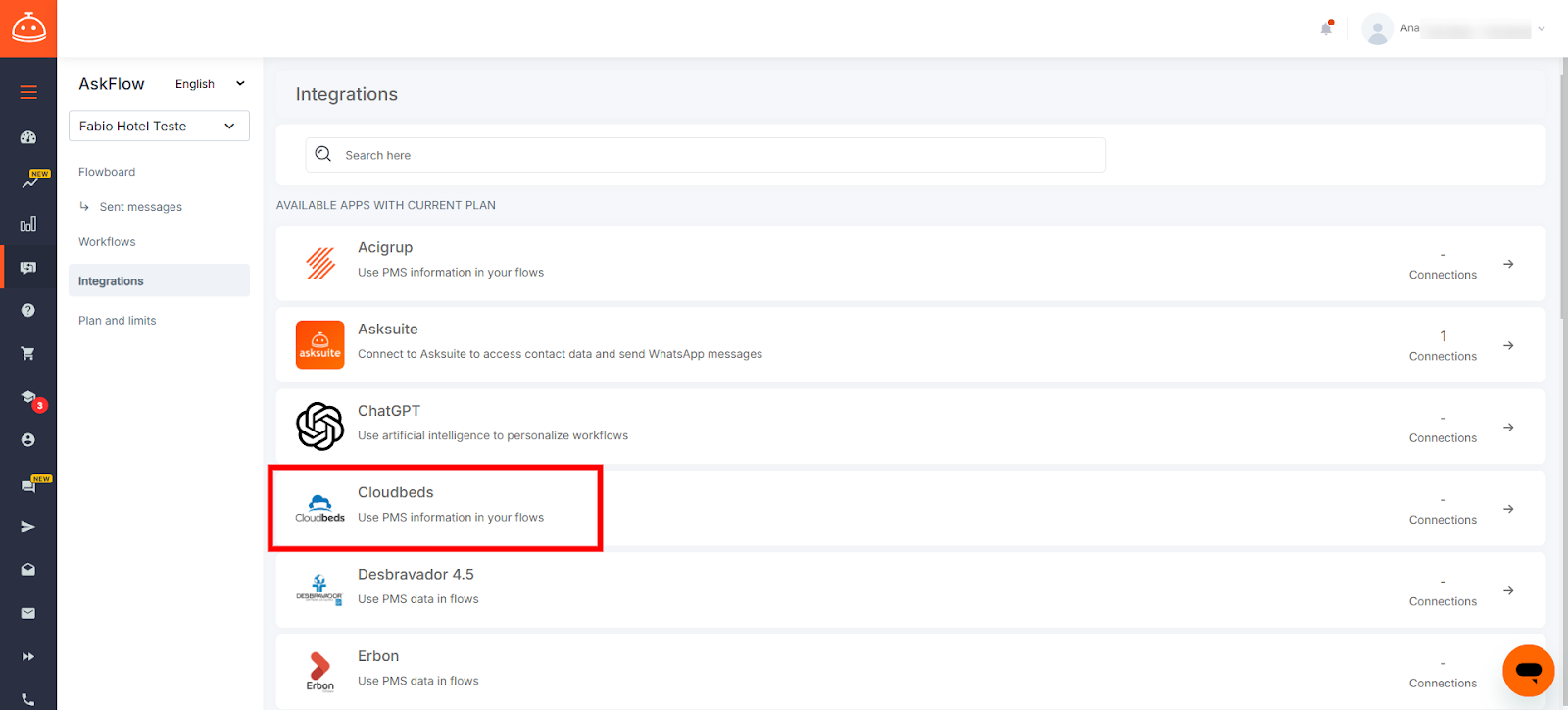Click the Cloudbeds logo
Screen dimensions: 1568x710
point(320,508)
